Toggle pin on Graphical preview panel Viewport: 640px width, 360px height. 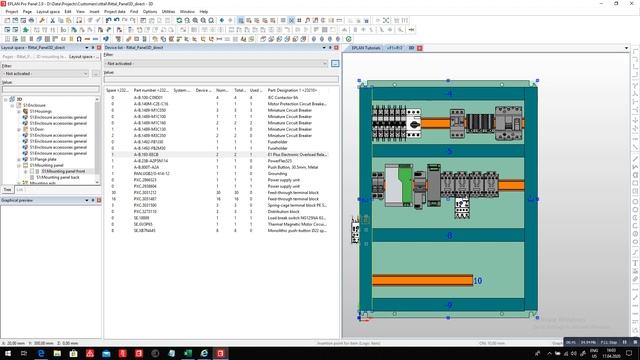point(93,200)
